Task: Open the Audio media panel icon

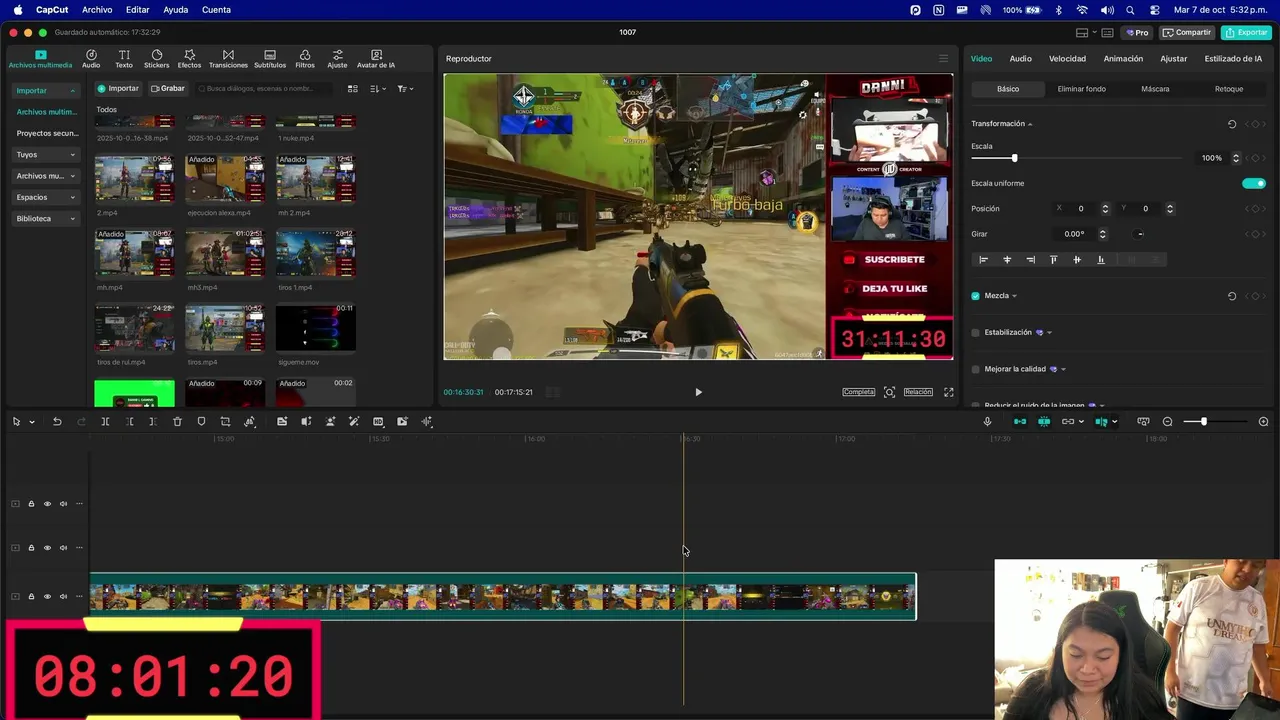Action: tap(91, 58)
